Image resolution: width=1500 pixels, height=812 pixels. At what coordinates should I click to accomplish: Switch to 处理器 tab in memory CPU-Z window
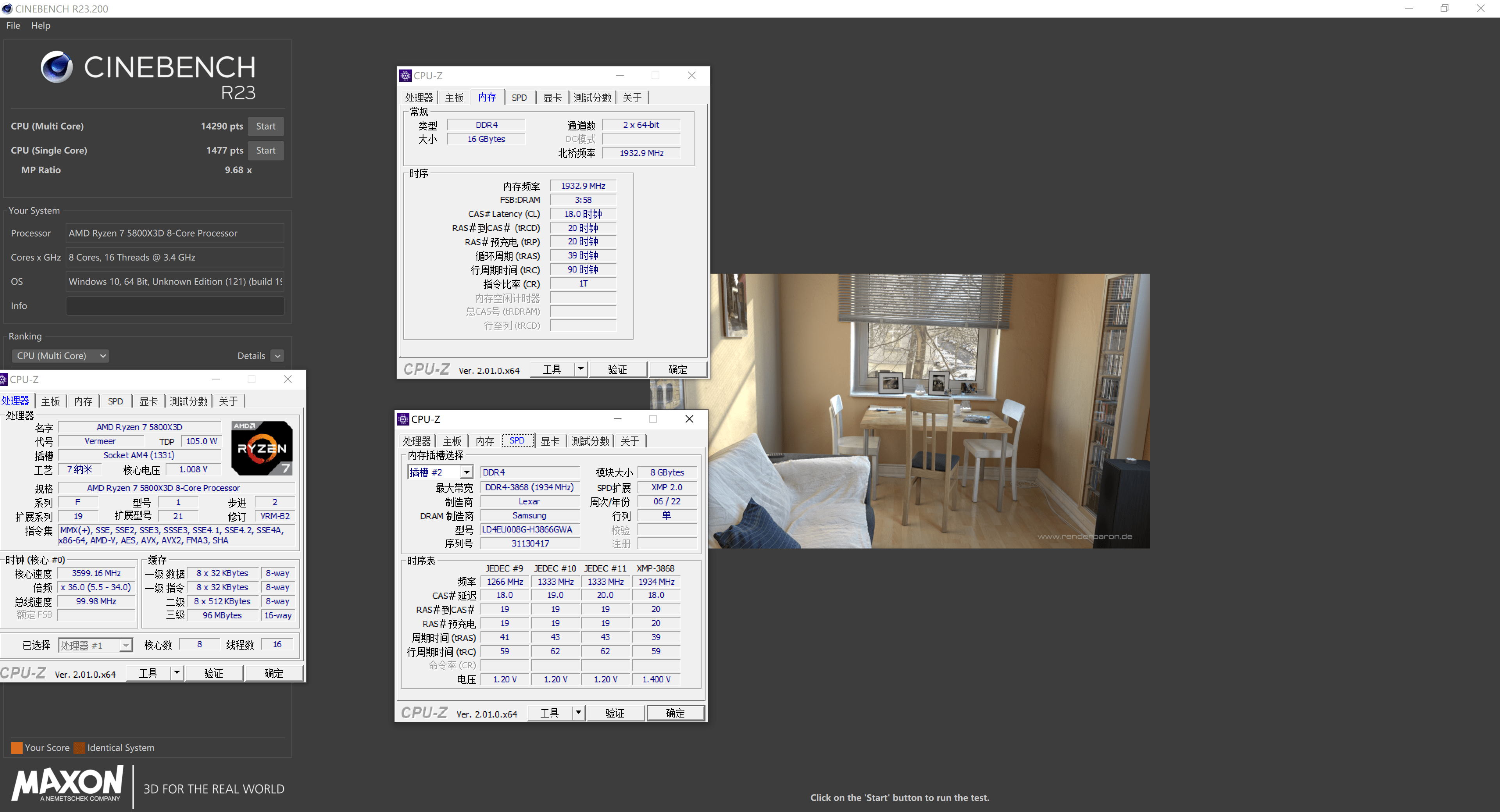click(419, 98)
